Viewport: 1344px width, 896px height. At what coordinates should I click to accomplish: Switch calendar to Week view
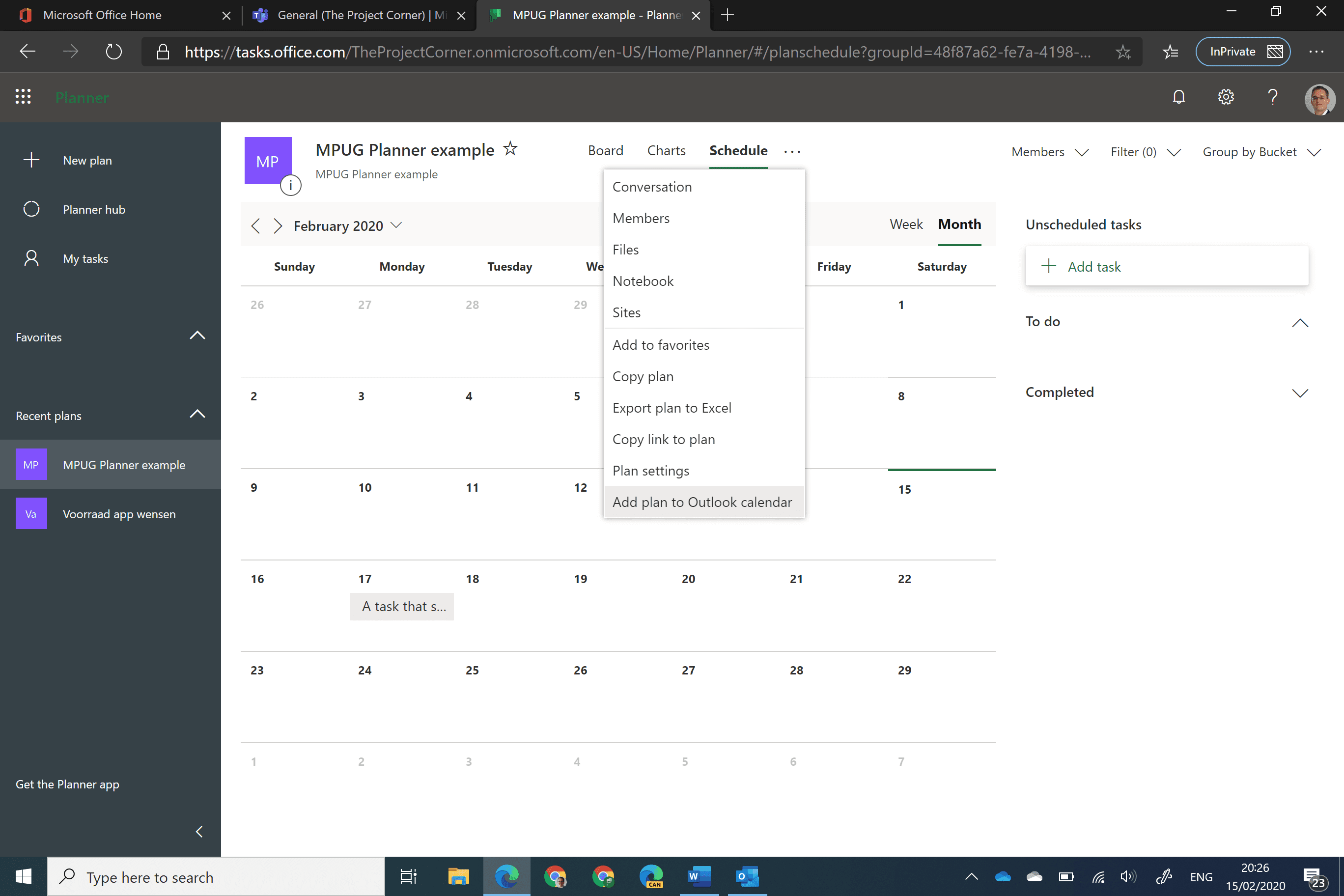[x=906, y=224]
